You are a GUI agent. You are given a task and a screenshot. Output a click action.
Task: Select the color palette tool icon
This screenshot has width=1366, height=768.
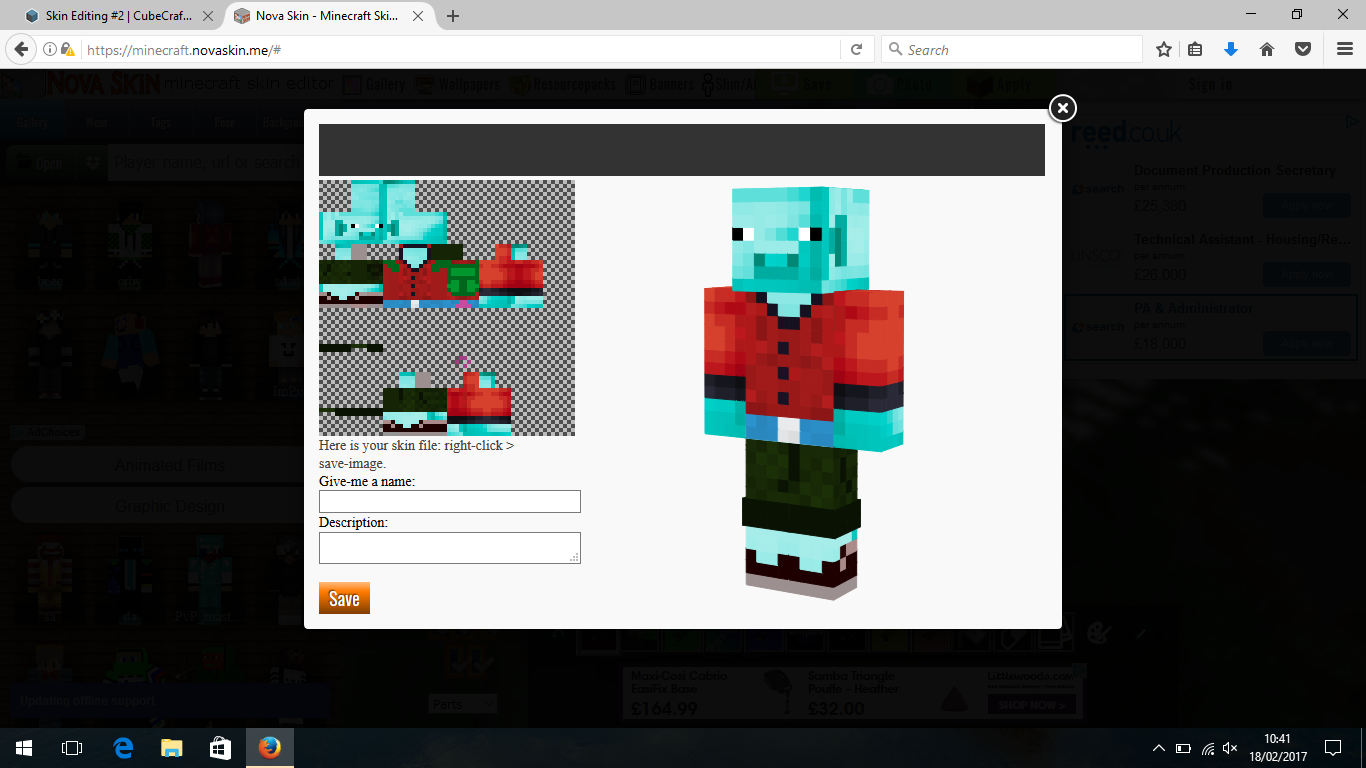pos(1099,633)
